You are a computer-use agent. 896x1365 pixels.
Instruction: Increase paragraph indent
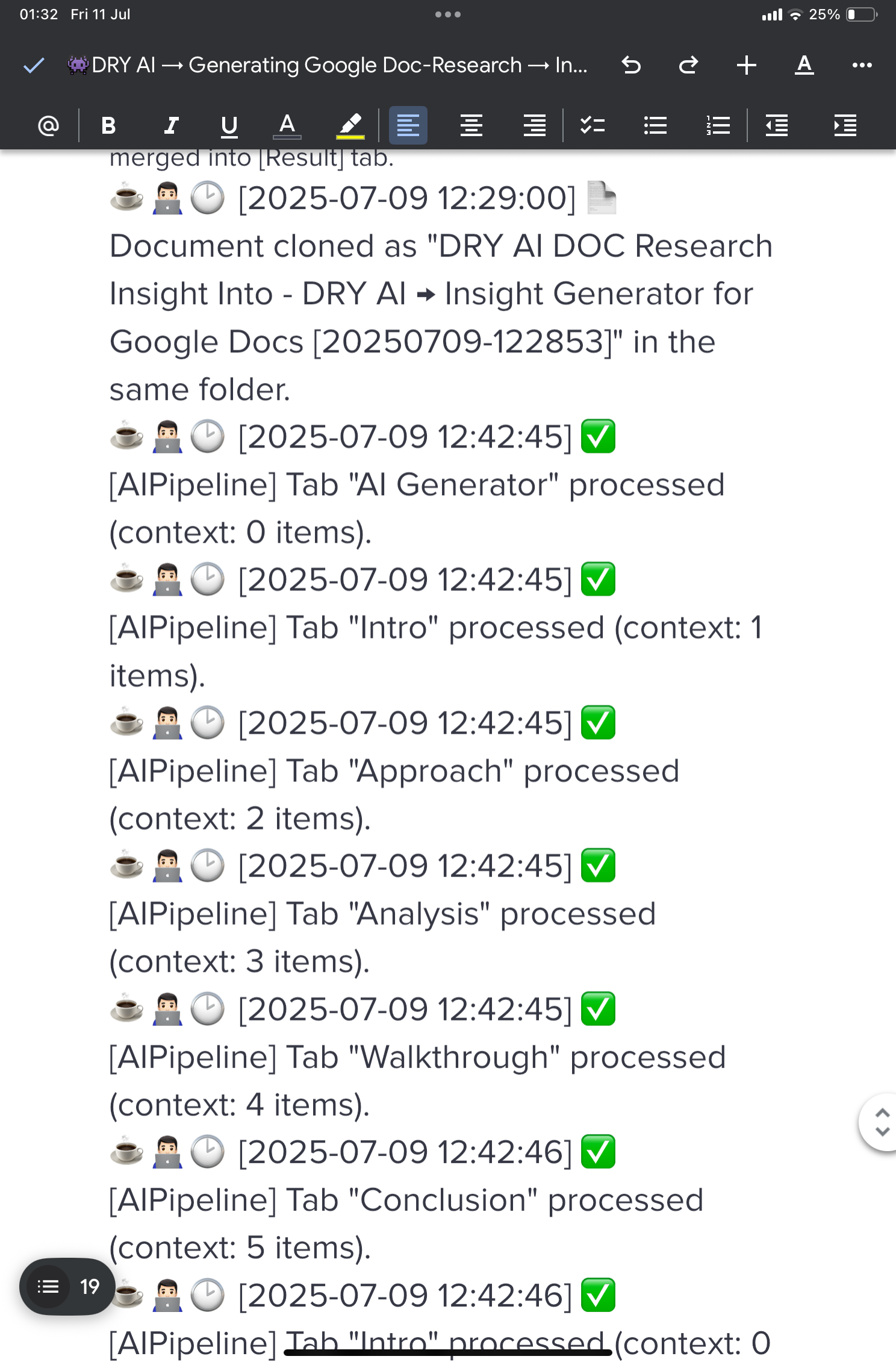tap(845, 125)
